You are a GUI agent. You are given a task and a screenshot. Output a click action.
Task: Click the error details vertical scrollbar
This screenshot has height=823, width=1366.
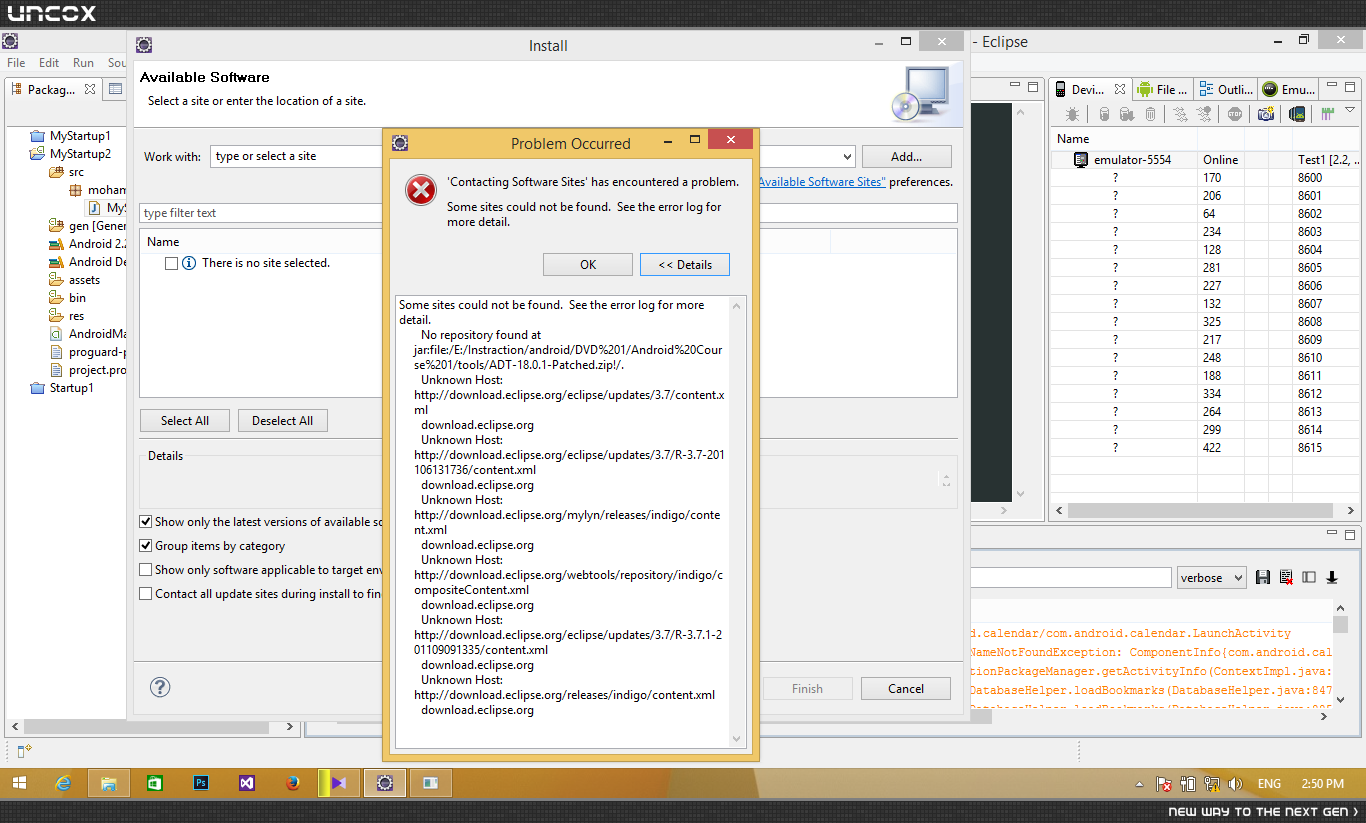[737, 522]
